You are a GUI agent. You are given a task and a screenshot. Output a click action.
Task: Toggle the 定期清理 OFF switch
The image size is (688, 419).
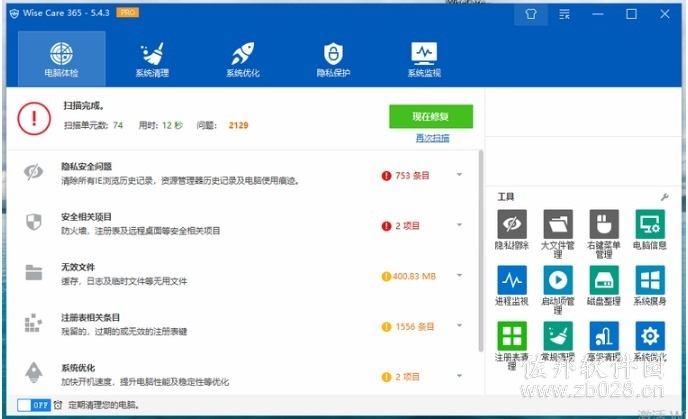point(34,405)
